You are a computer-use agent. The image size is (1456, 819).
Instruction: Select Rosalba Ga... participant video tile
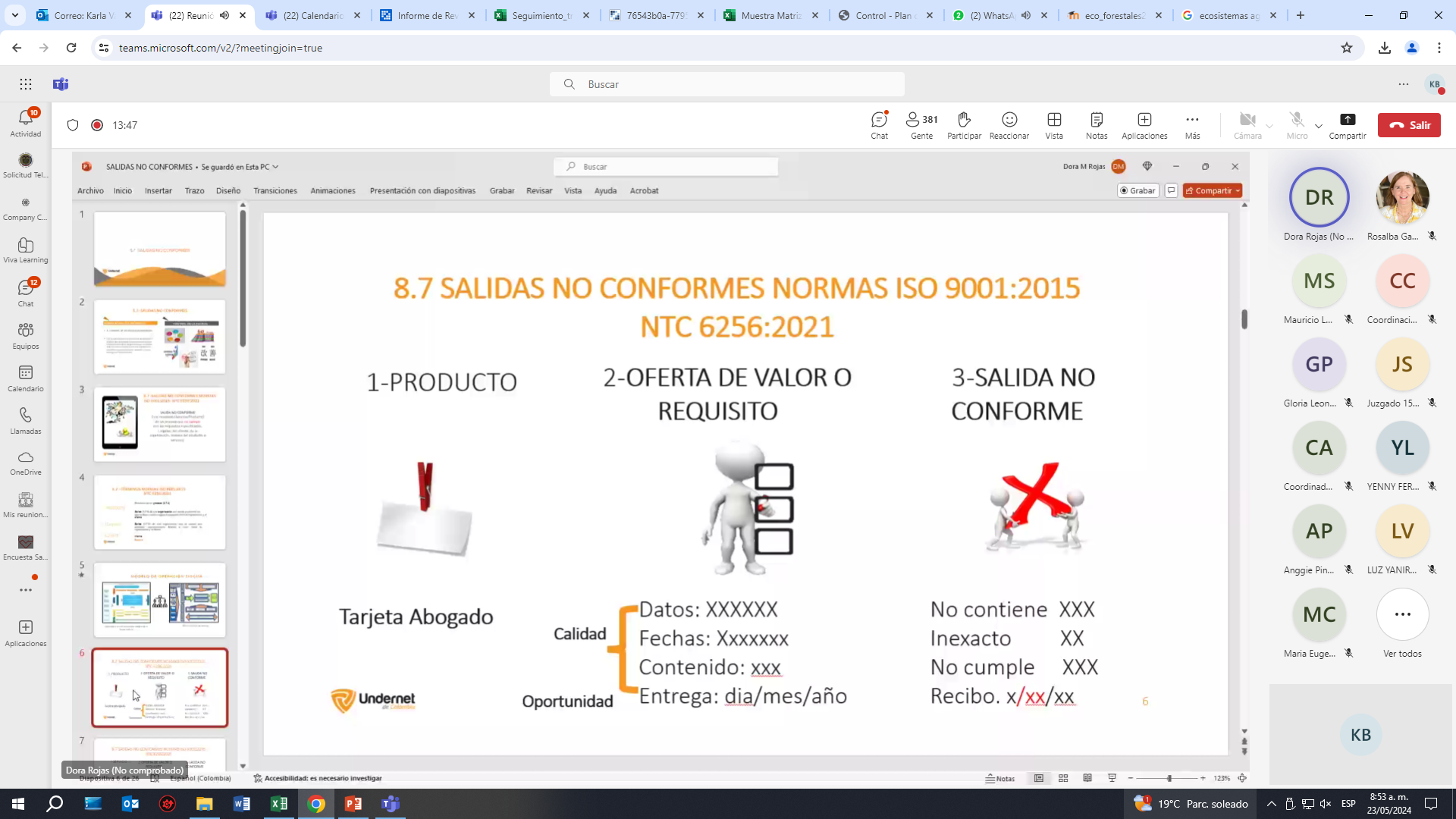[x=1402, y=205]
